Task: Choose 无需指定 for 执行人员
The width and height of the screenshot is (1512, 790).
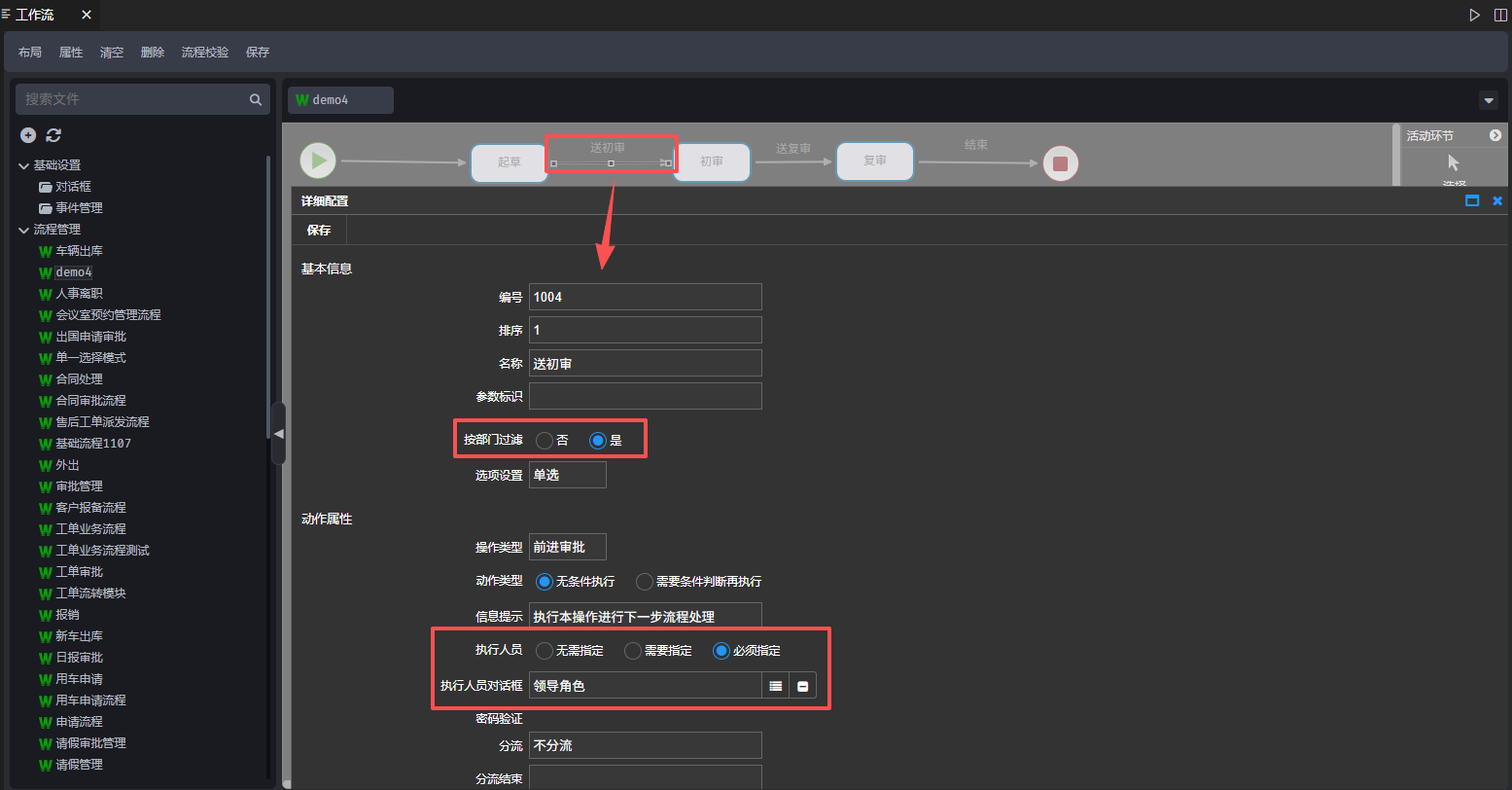Action: (545, 650)
